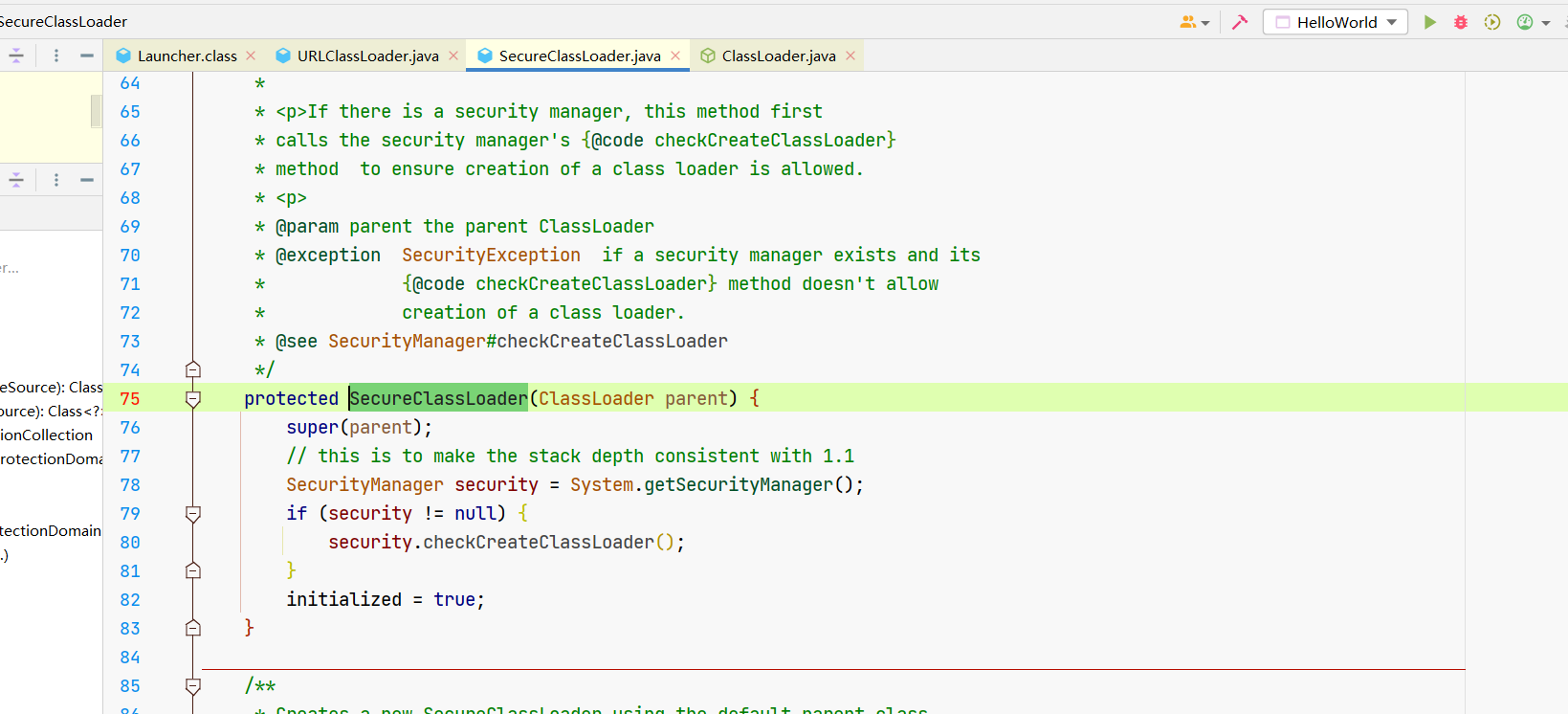This screenshot has height=714, width=1568.
Task: Click the ClassLoader parameter type on line 75
Action: pyautogui.click(x=596, y=398)
